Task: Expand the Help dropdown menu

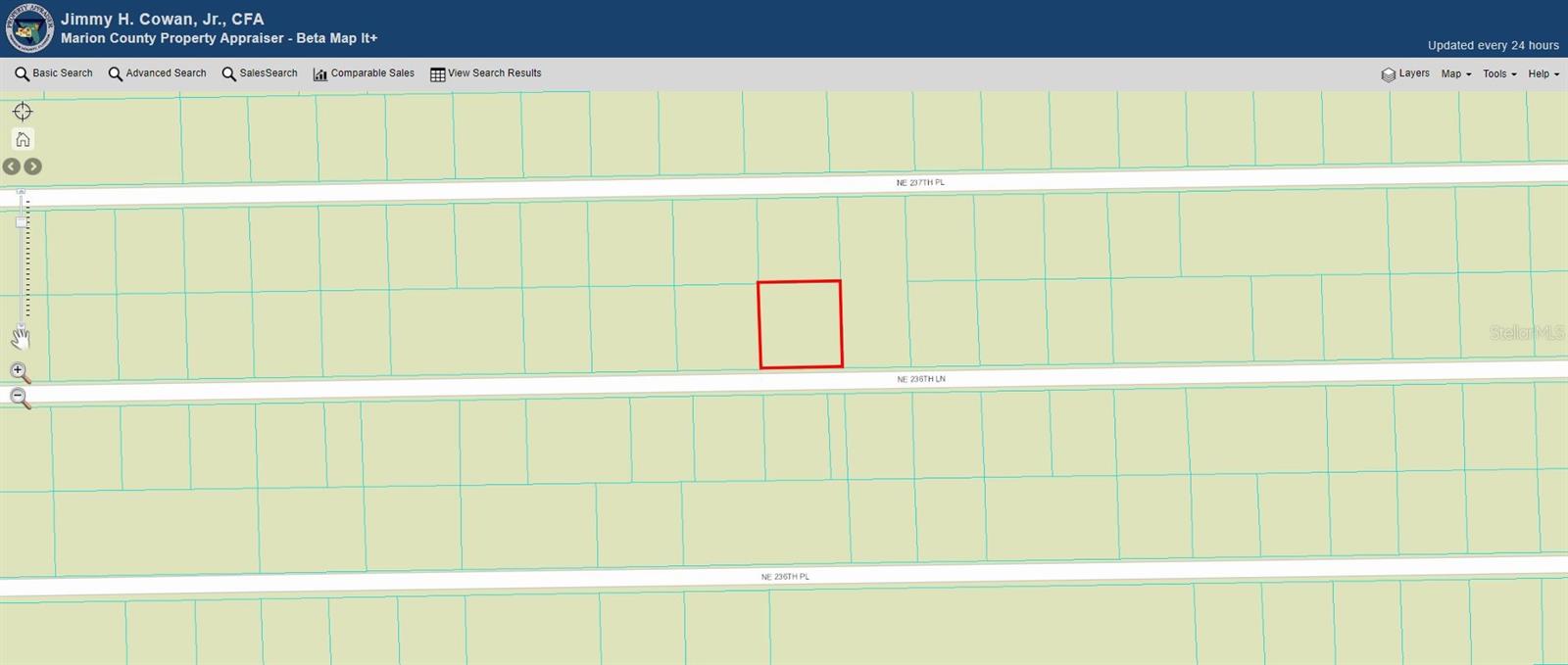Action: pos(1543,74)
